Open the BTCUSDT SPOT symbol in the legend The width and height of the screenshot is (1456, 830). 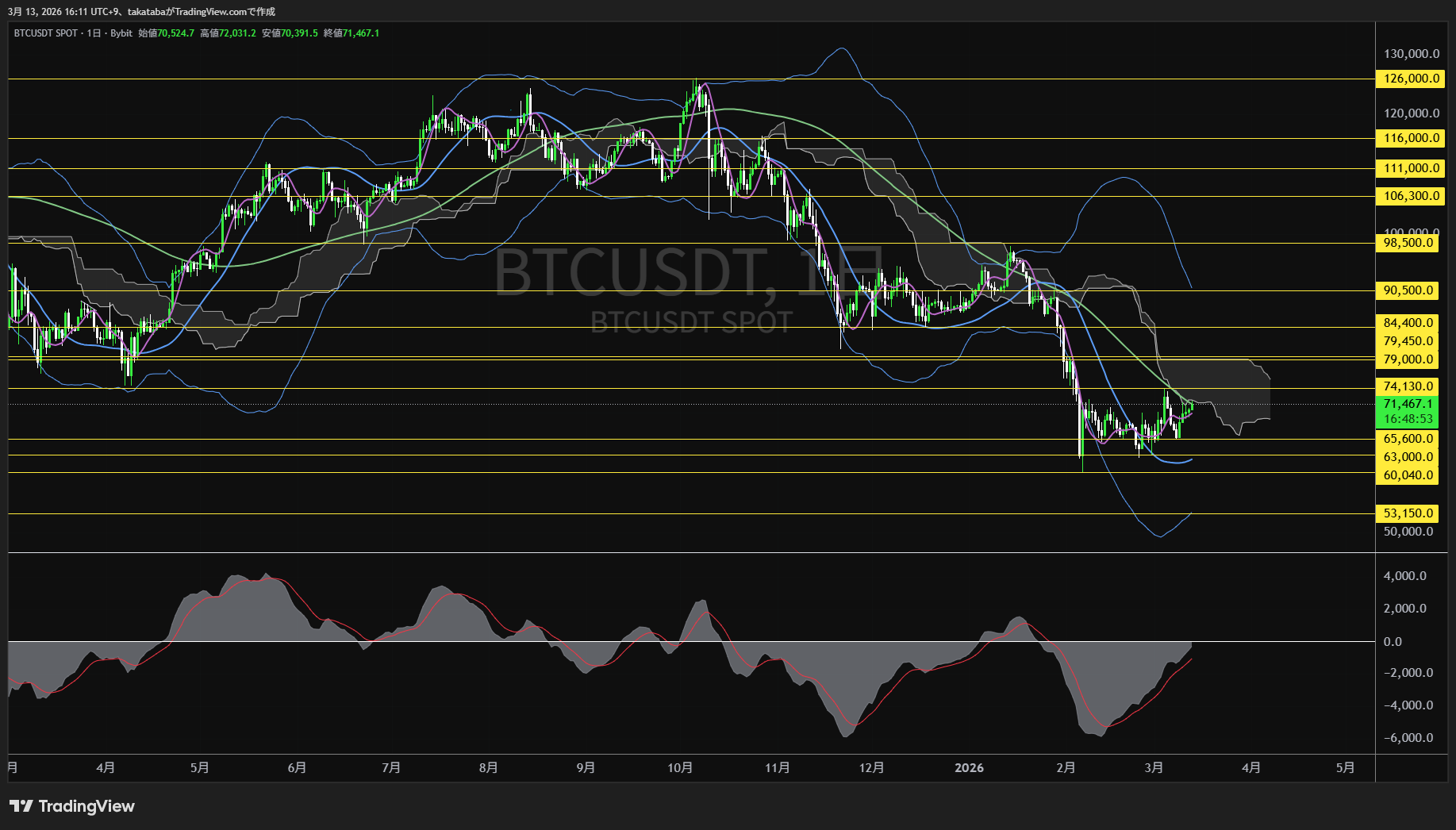(x=47, y=33)
